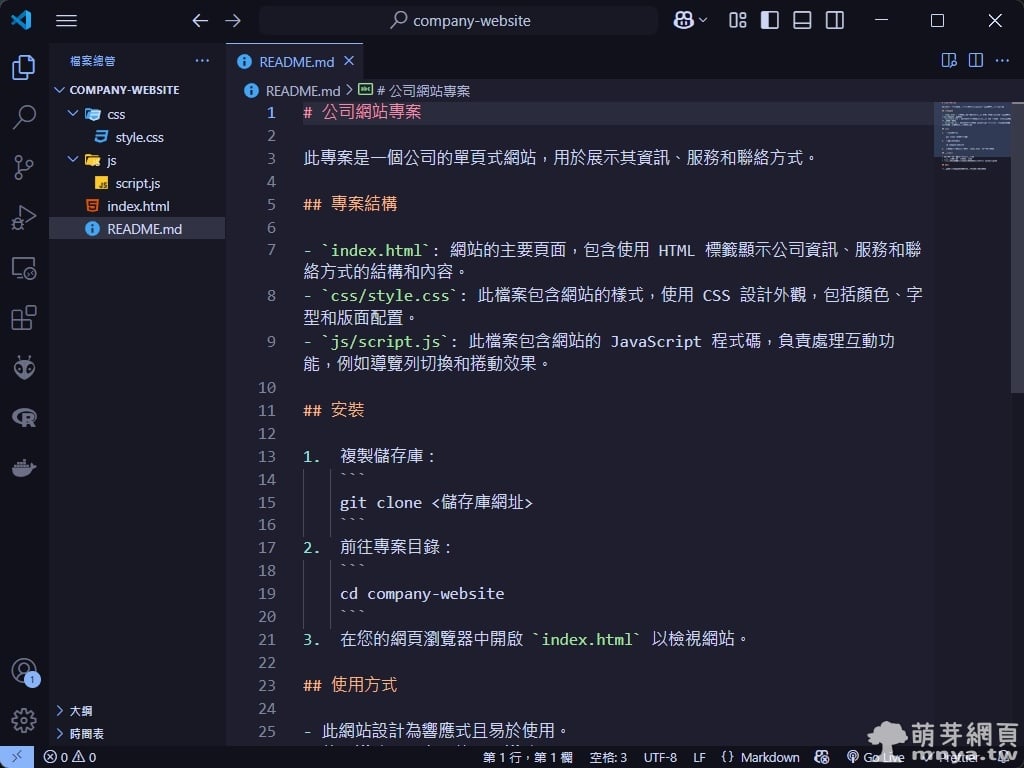This screenshot has height=768, width=1024.
Task: Open index.html in the explorer
Action: (138, 206)
